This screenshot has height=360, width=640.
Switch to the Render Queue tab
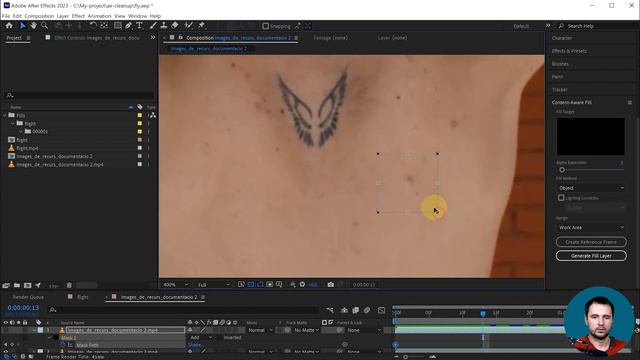click(28, 297)
